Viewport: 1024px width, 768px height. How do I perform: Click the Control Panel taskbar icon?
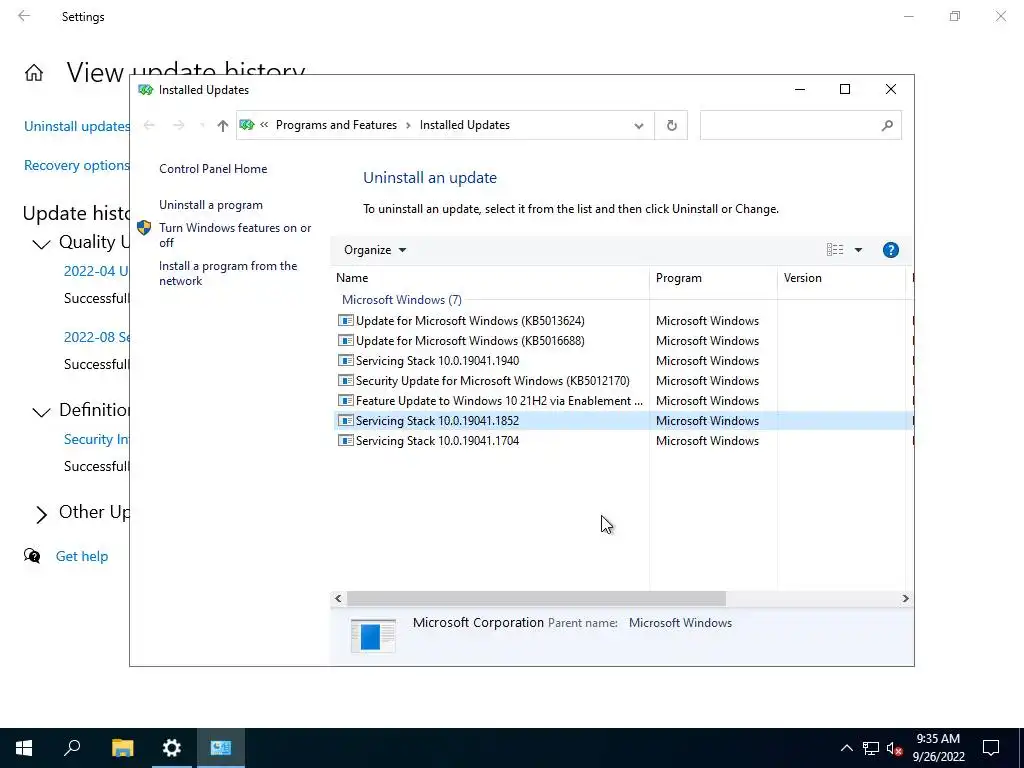click(221, 748)
